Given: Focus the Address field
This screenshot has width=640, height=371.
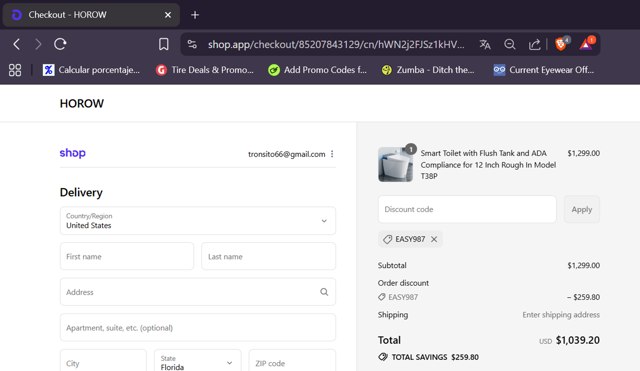Looking at the screenshot, I should 198,292.
